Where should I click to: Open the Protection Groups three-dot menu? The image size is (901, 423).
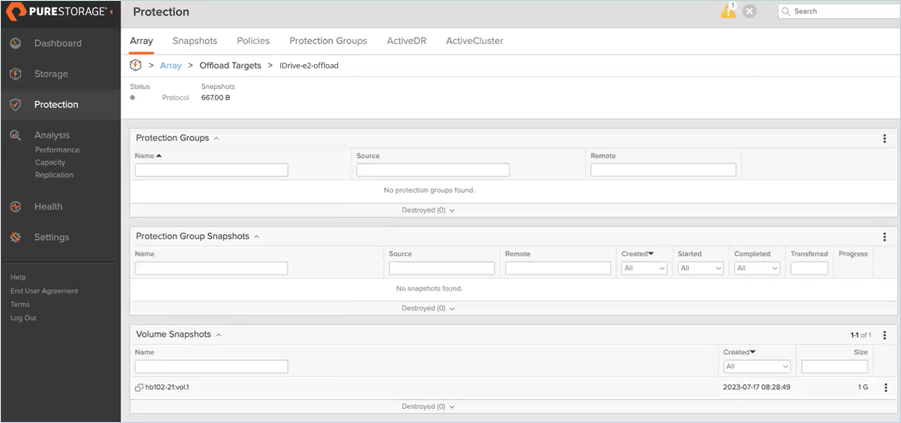885,138
